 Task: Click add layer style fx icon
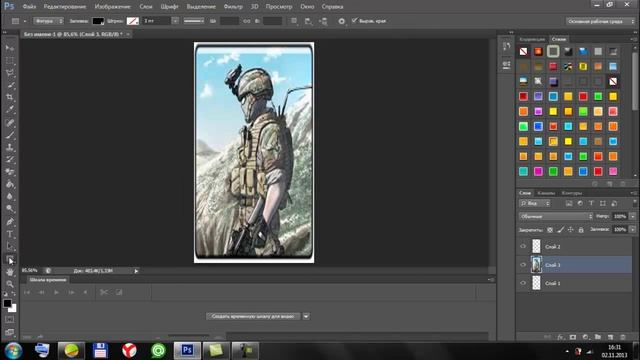(x=560, y=337)
